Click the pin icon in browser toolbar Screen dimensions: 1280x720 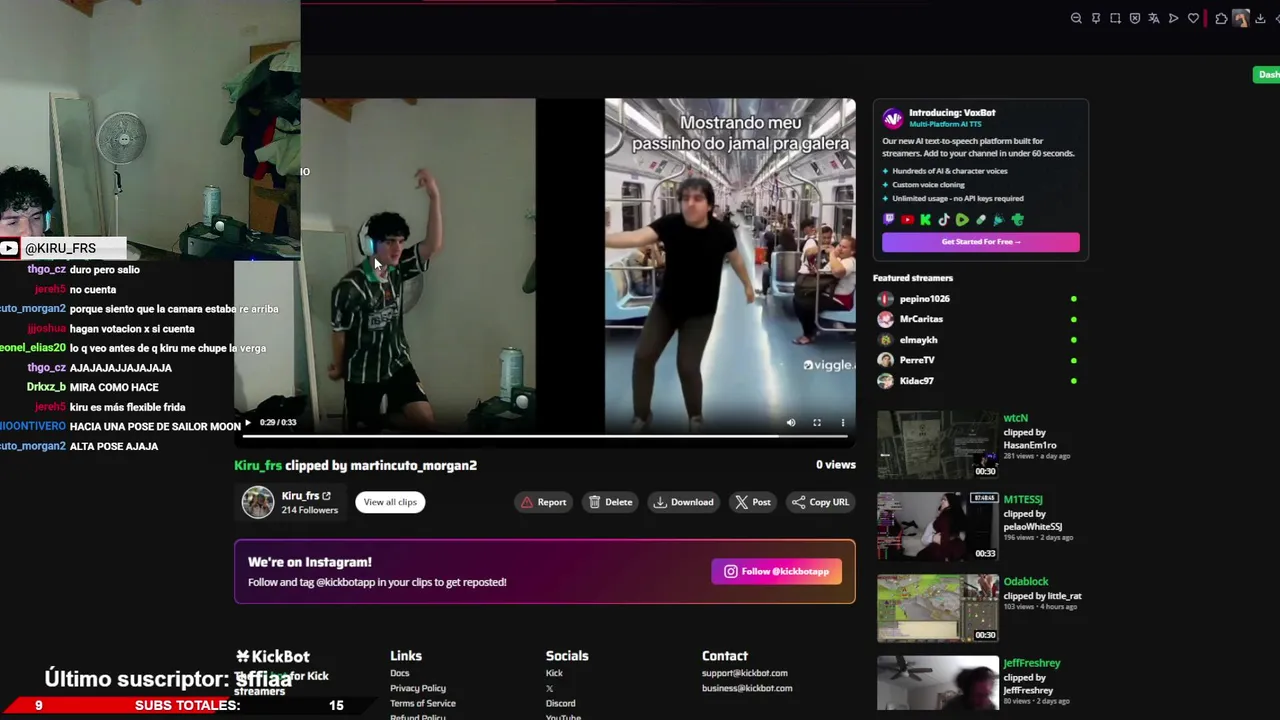(x=1096, y=18)
